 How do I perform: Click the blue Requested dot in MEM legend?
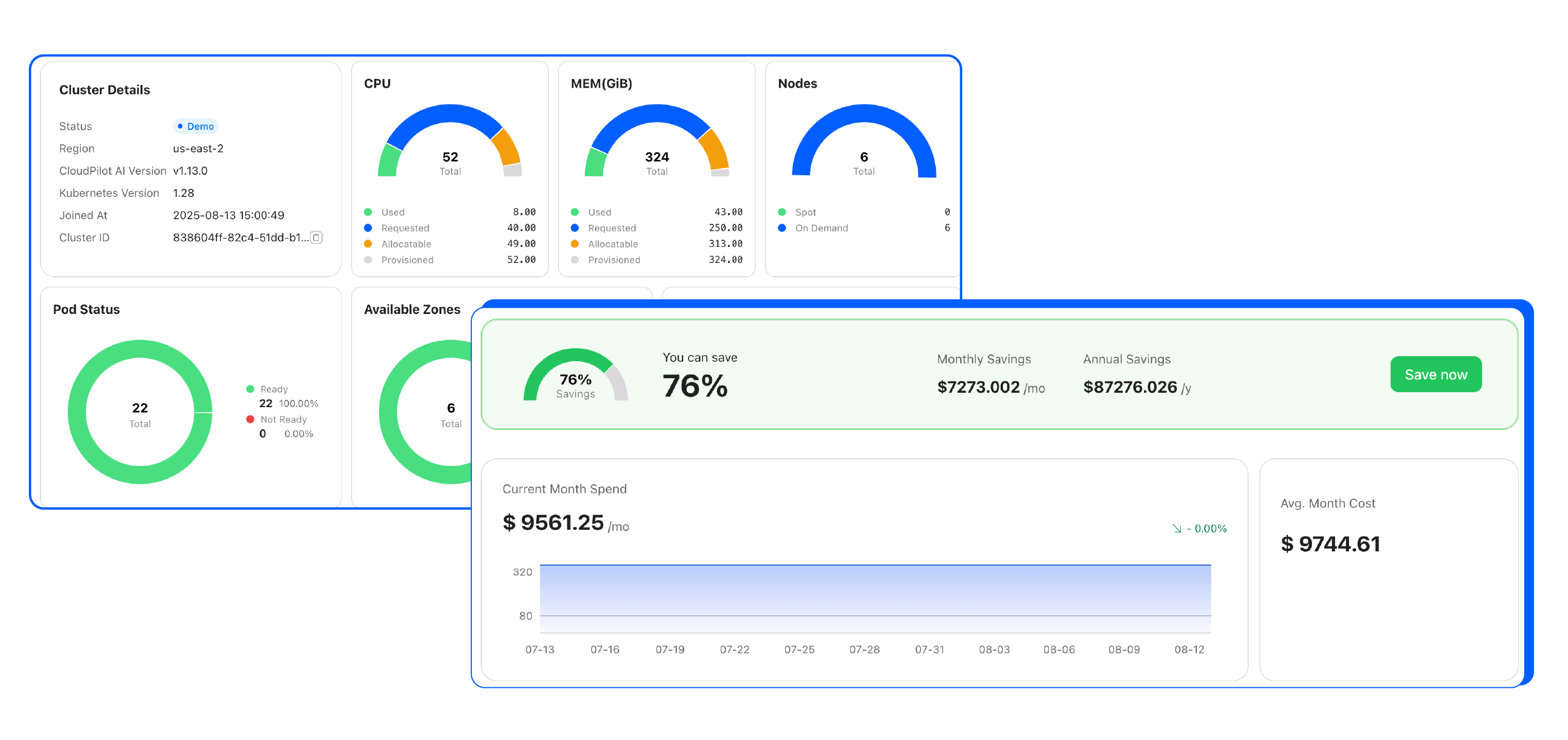click(574, 228)
